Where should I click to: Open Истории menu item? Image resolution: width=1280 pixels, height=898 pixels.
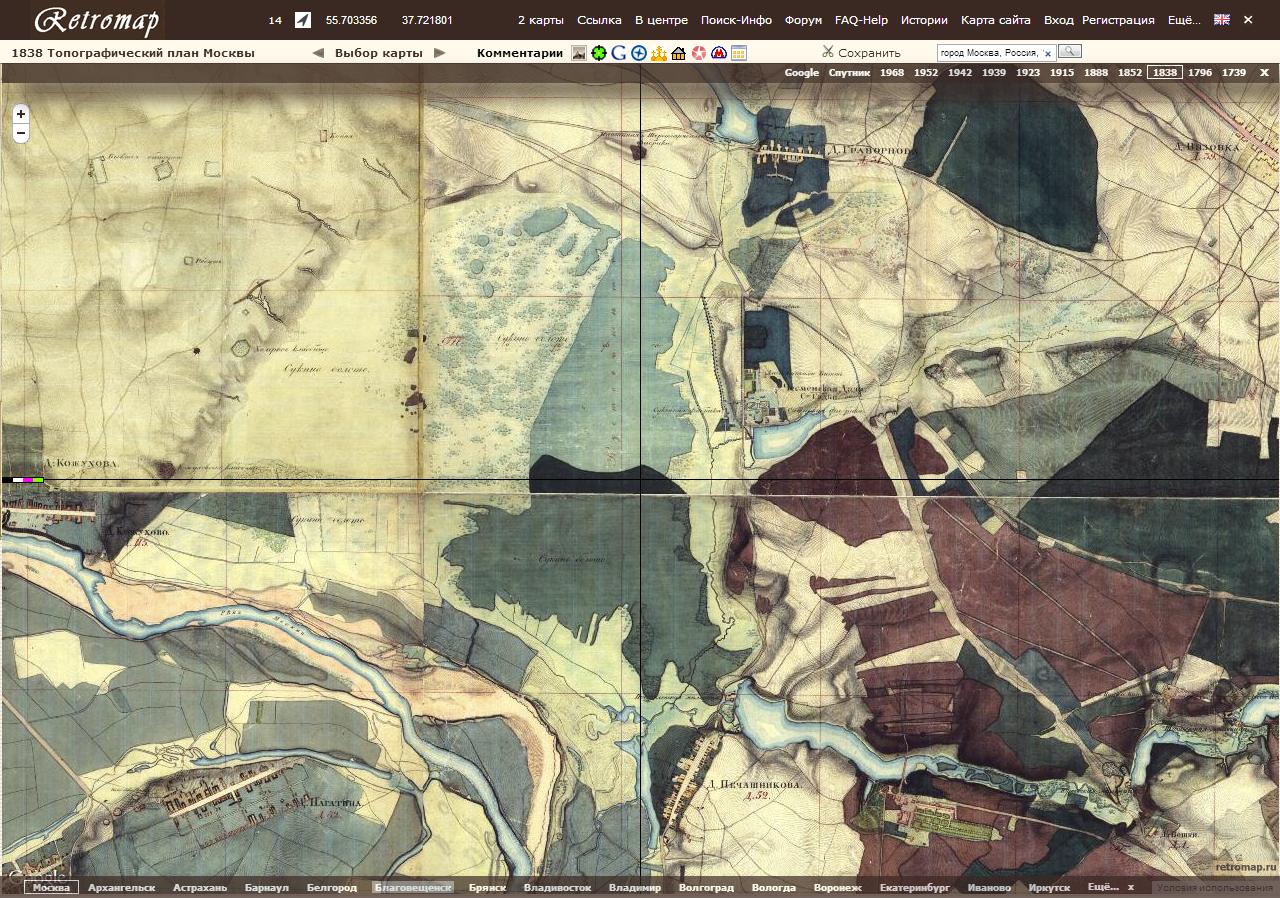[924, 20]
